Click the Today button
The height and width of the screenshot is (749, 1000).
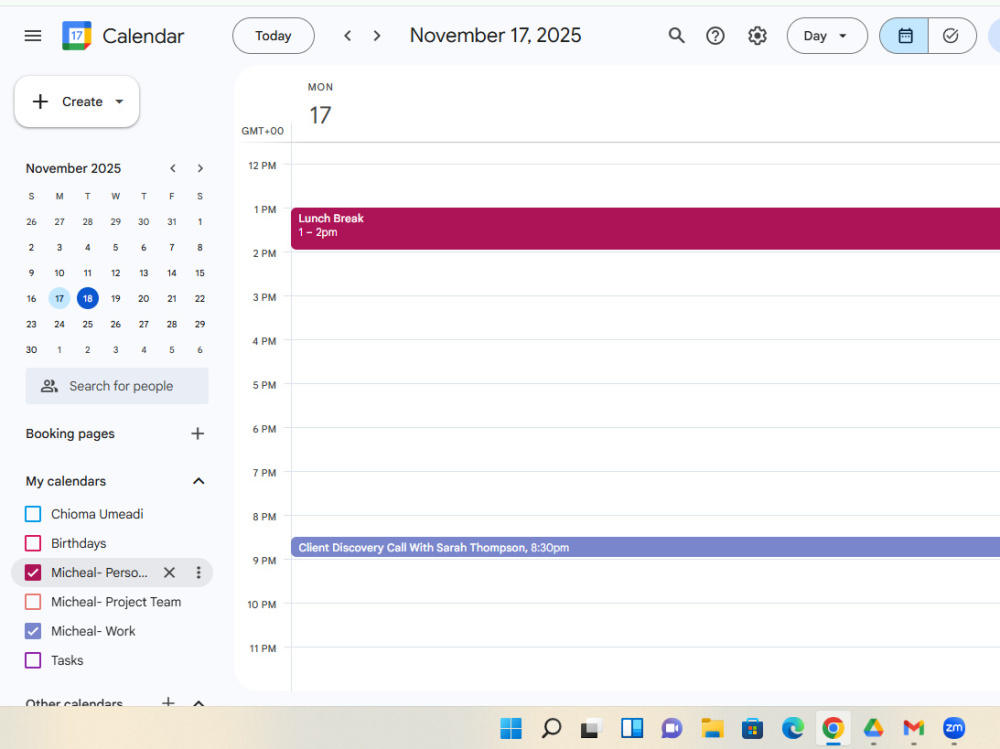tap(273, 36)
